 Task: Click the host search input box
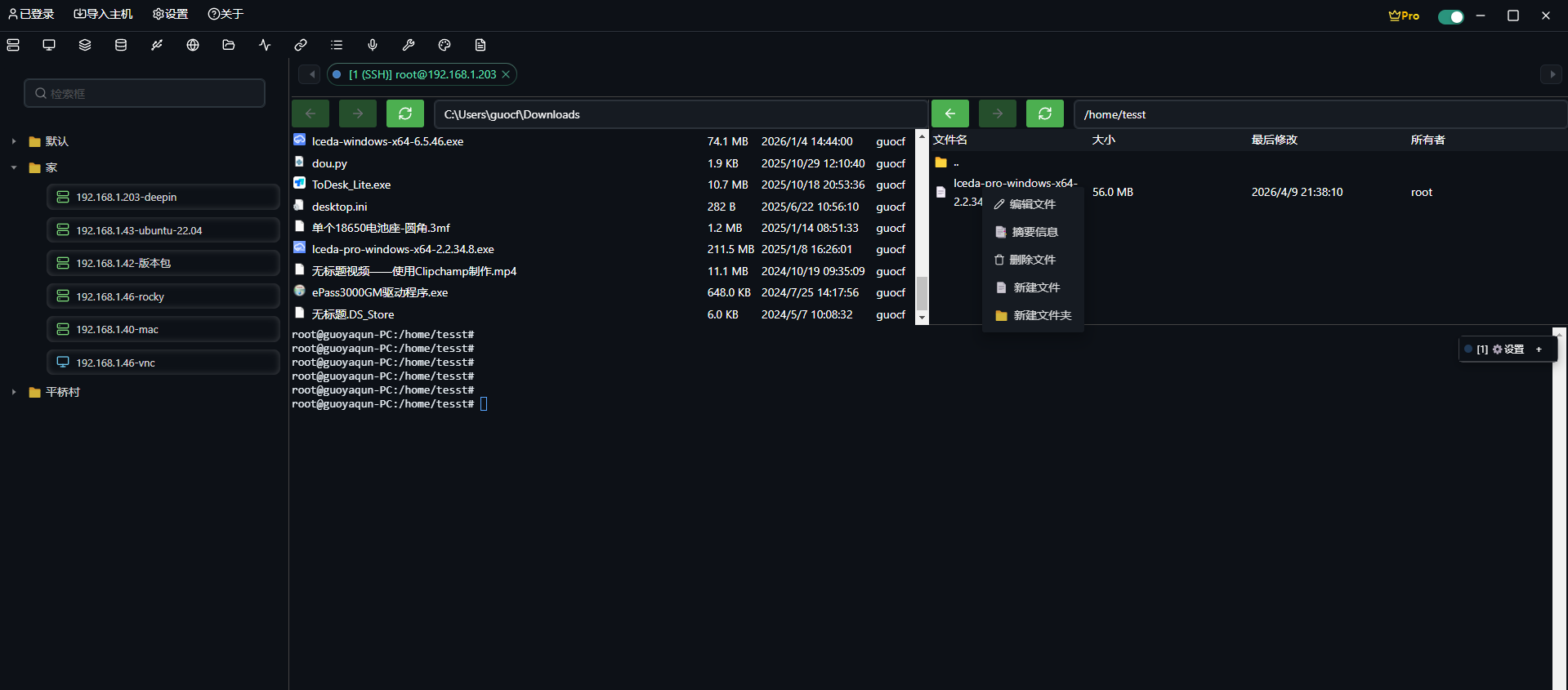[x=145, y=93]
